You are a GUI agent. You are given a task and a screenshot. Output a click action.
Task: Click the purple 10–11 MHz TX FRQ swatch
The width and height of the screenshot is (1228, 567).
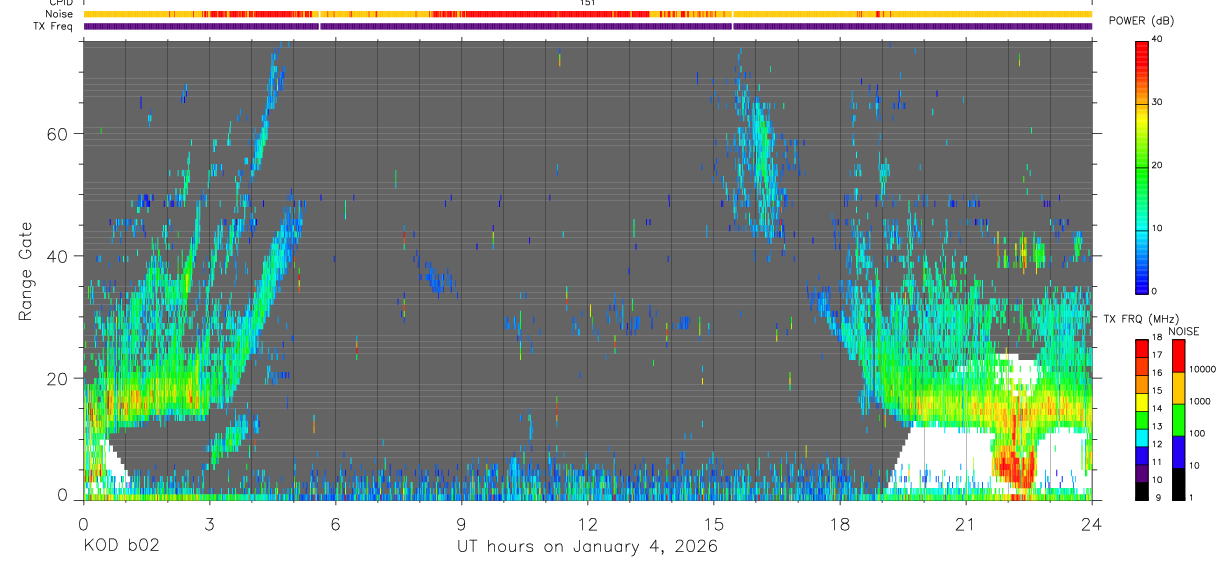tap(1141, 473)
